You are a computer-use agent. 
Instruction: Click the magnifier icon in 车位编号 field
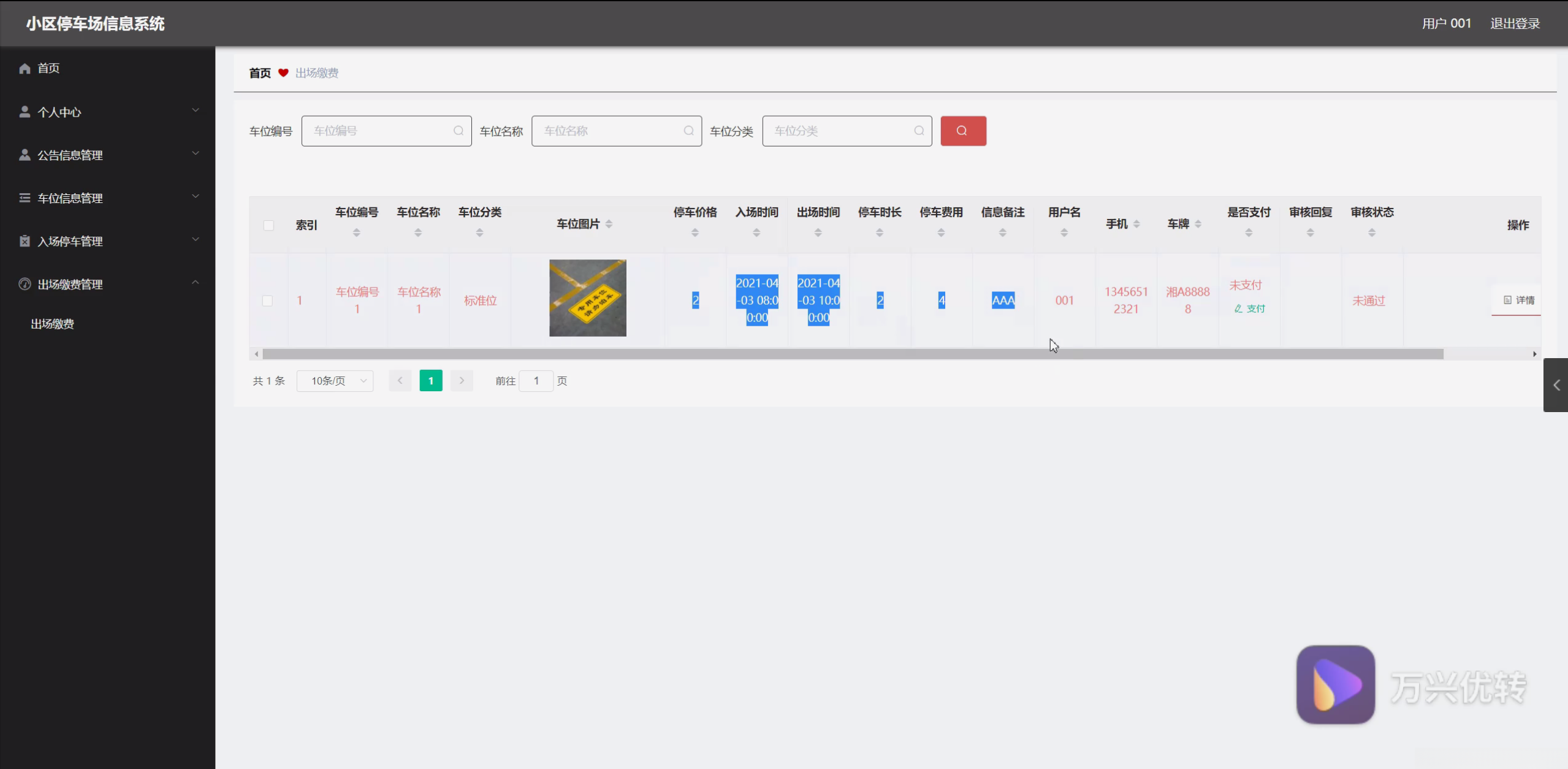pyautogui.click(x=458, y=131)
